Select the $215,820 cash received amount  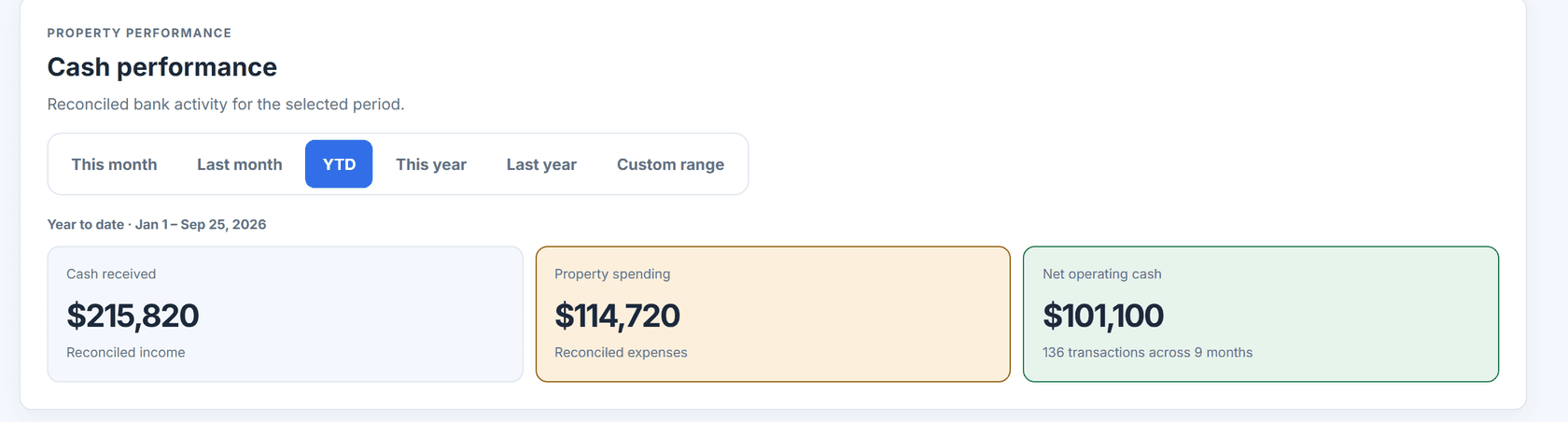tap(133, 316)
